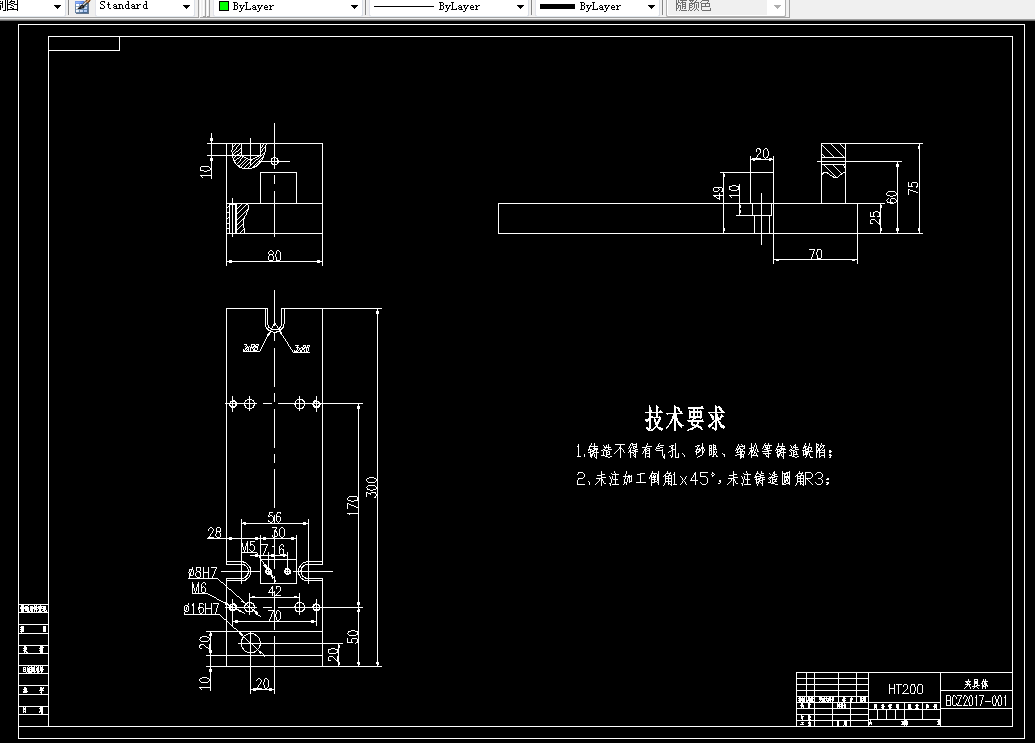Select the 75 height dimension

click(x=913, y=187)
